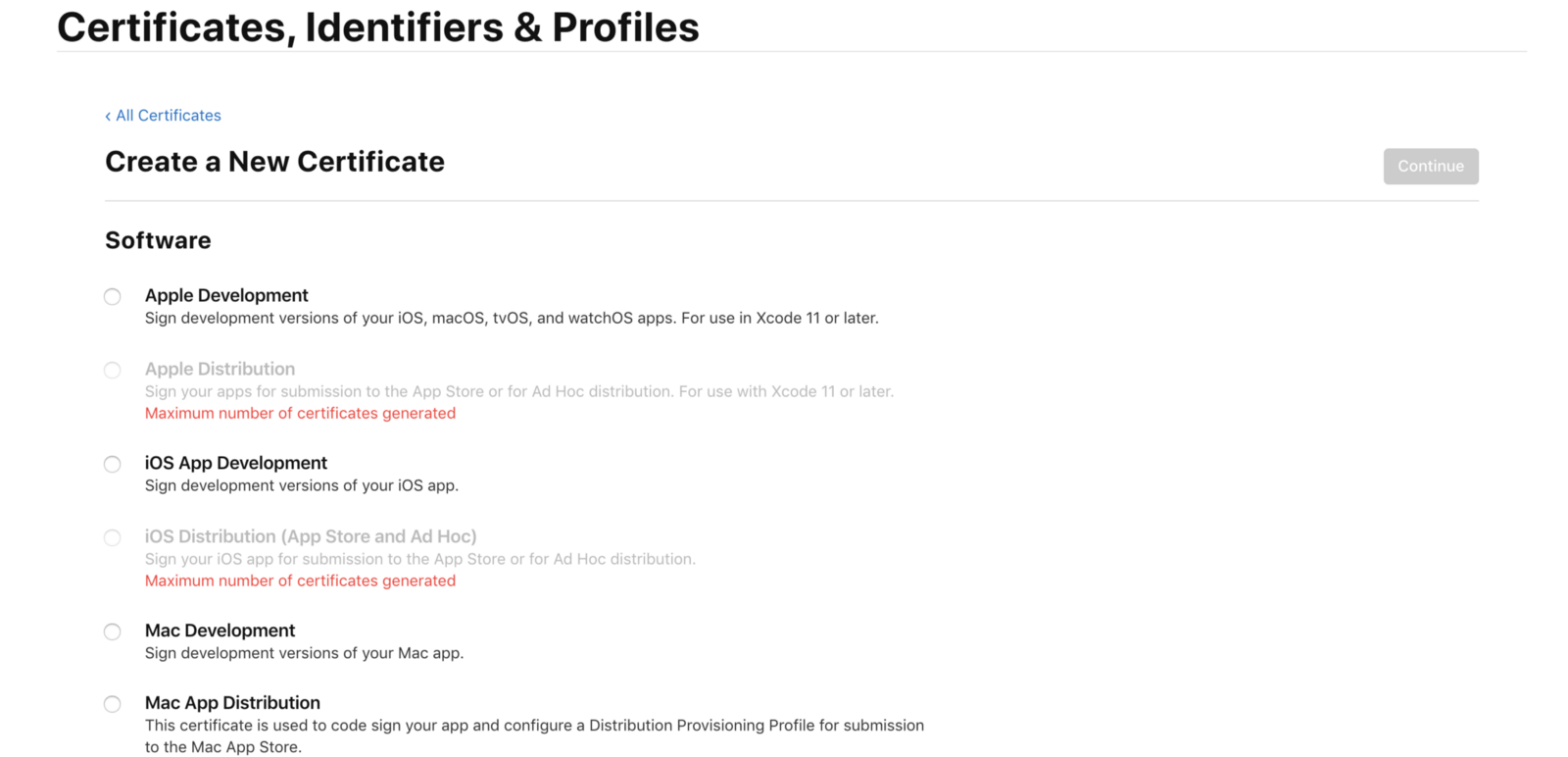Click the back chevron before All Certificates

click(x=108, y=117)
